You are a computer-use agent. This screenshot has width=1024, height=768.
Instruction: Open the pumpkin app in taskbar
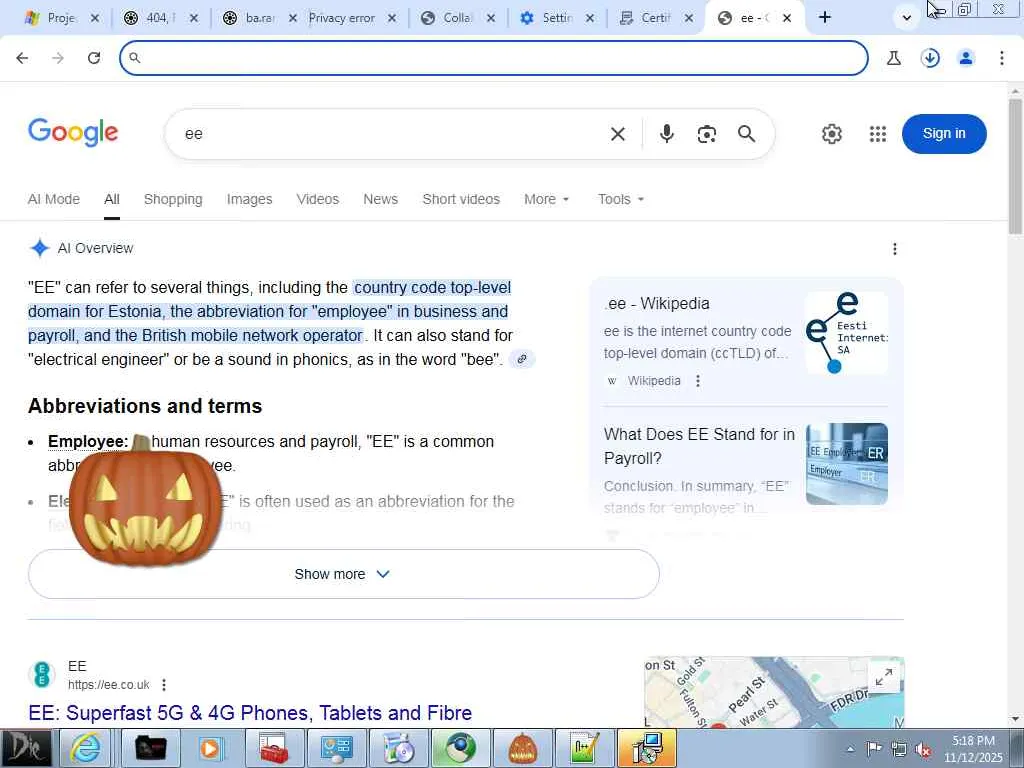(x=522, y=748)
